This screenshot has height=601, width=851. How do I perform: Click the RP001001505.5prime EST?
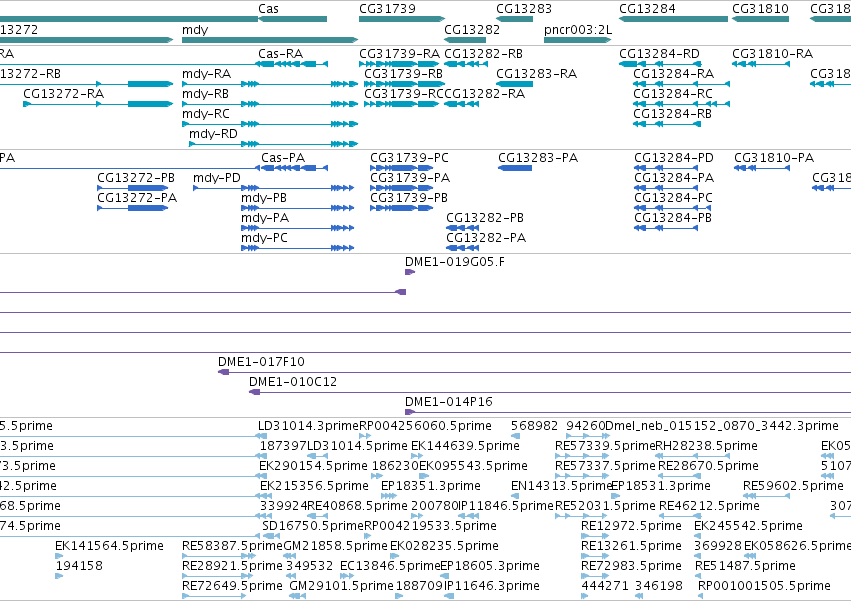point(702,596)
